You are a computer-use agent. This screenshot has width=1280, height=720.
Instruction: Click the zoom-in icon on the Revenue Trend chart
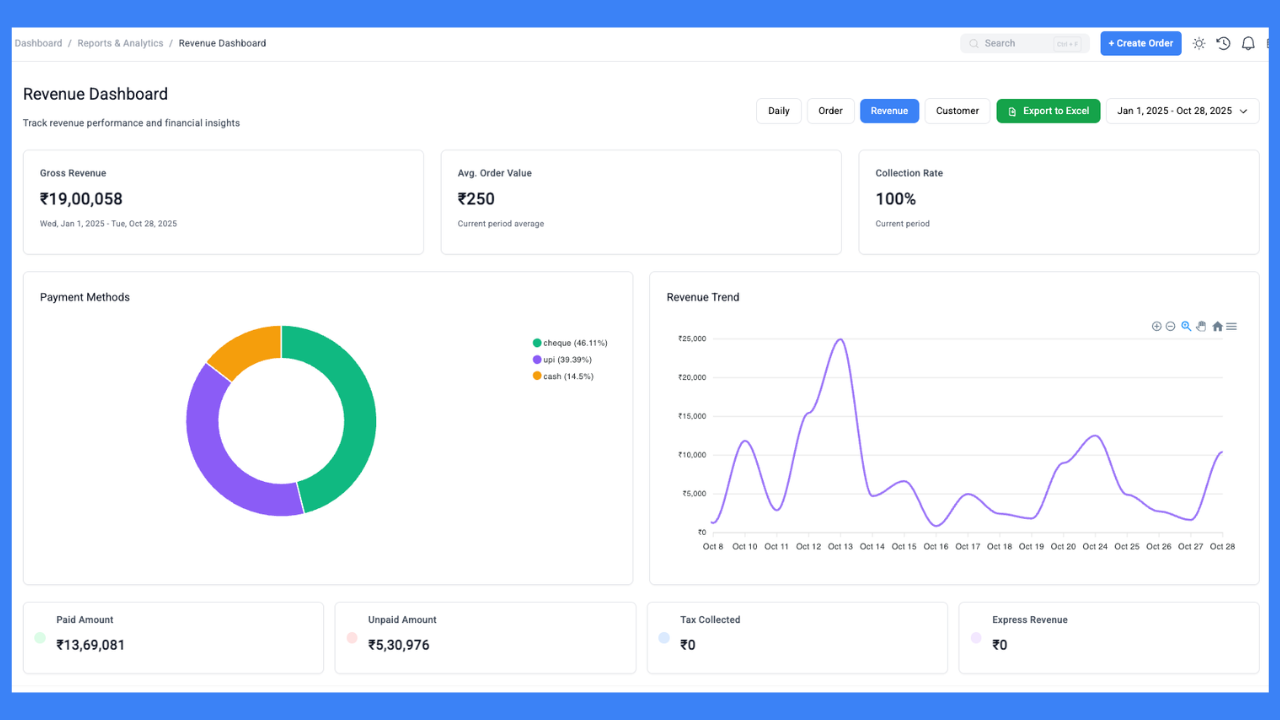pyautogui.click(x=1156, y=326)
